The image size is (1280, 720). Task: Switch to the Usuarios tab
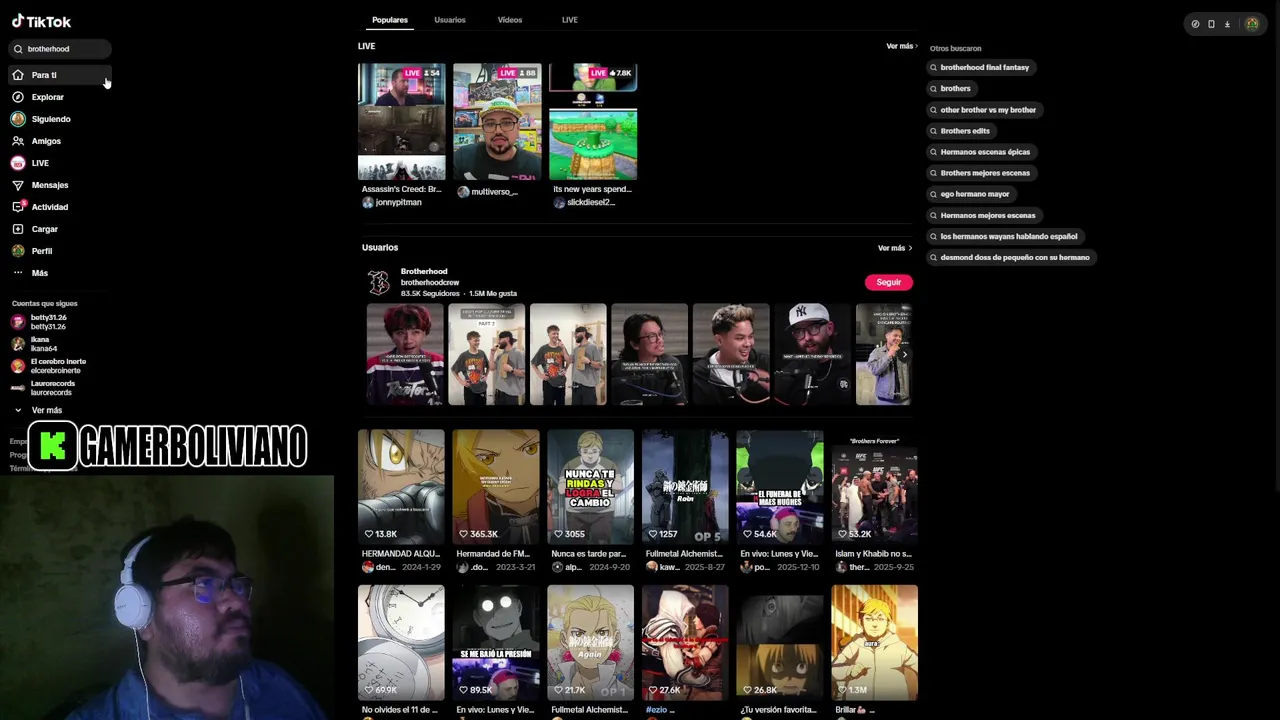click(x=450, y=20)
